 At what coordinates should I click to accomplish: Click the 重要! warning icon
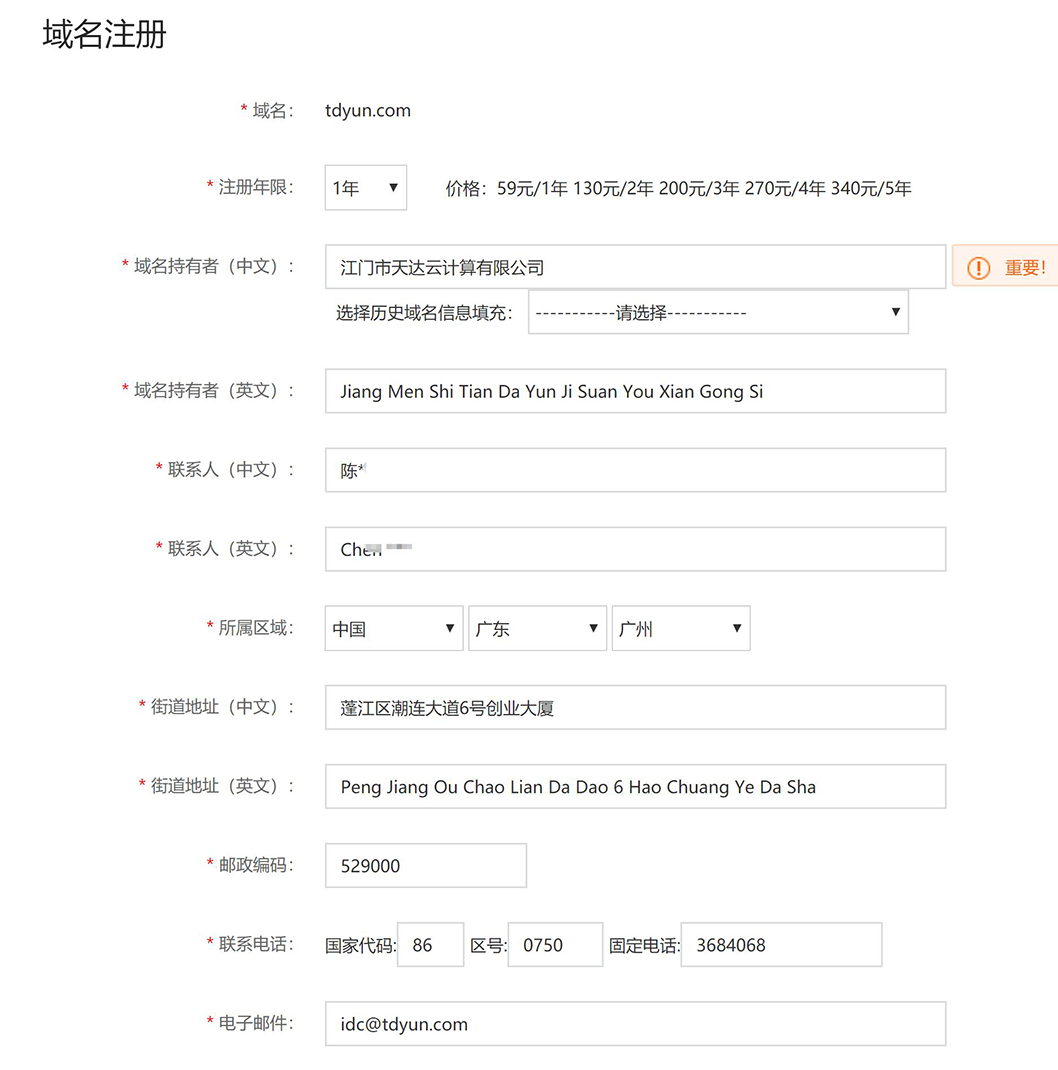click(x=978, y=268)
